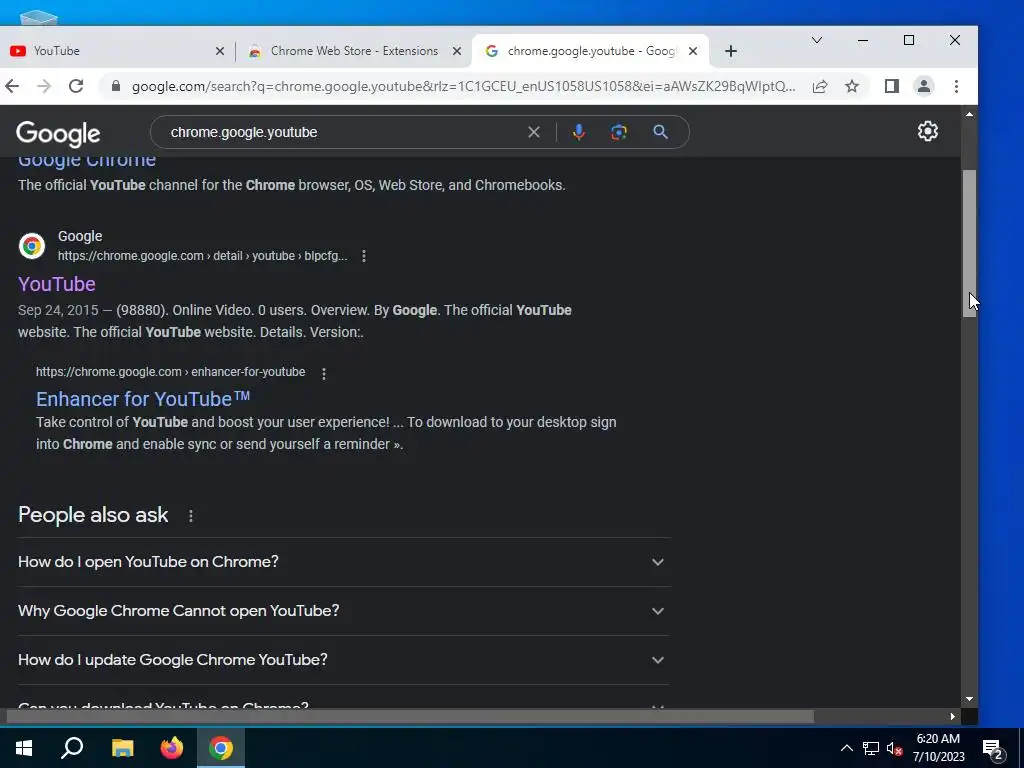Share this page using the share icon
The width and height of the screenshot is (1024, 768).
coord(820,86)
